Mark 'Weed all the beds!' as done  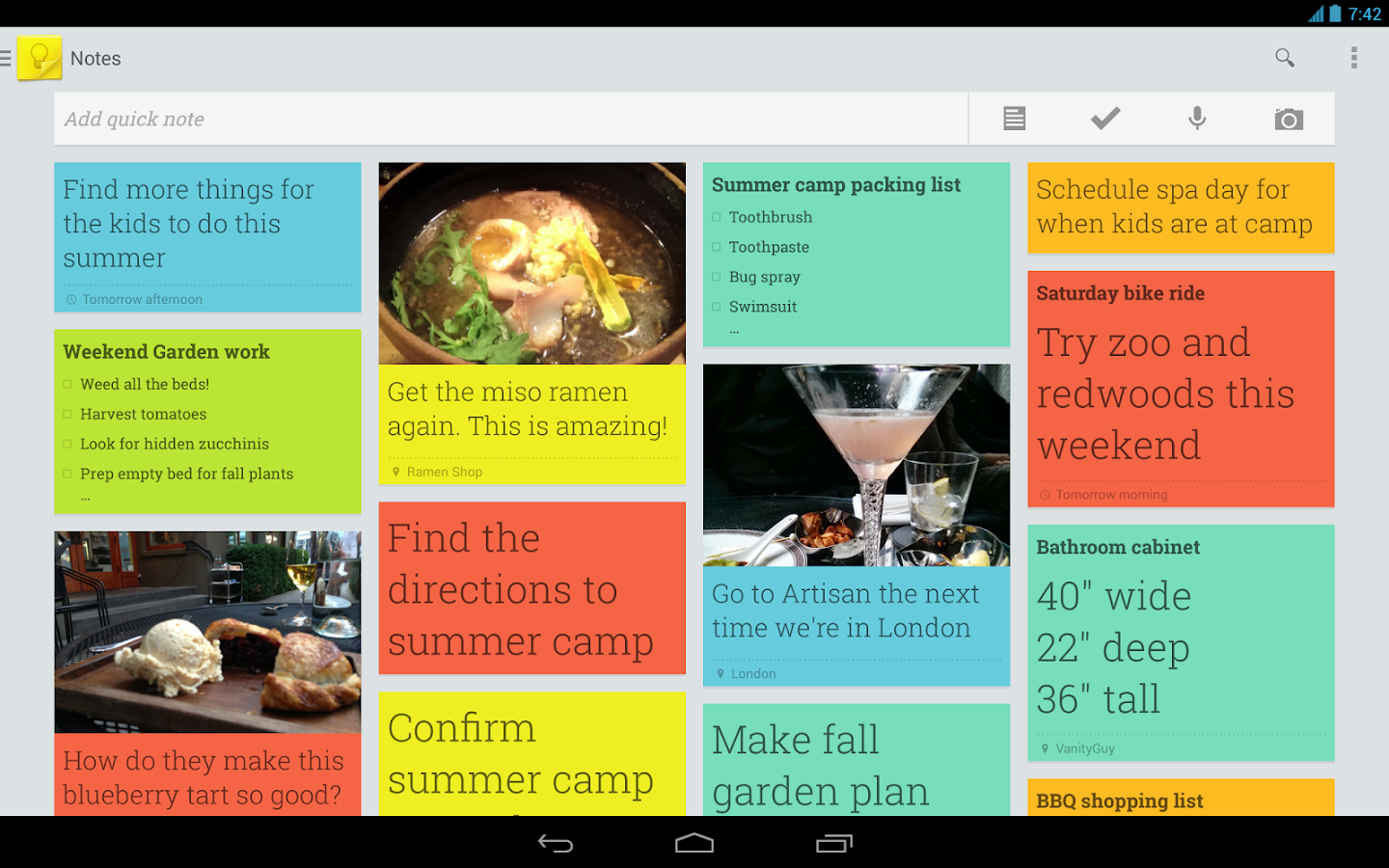click(68, 384)
